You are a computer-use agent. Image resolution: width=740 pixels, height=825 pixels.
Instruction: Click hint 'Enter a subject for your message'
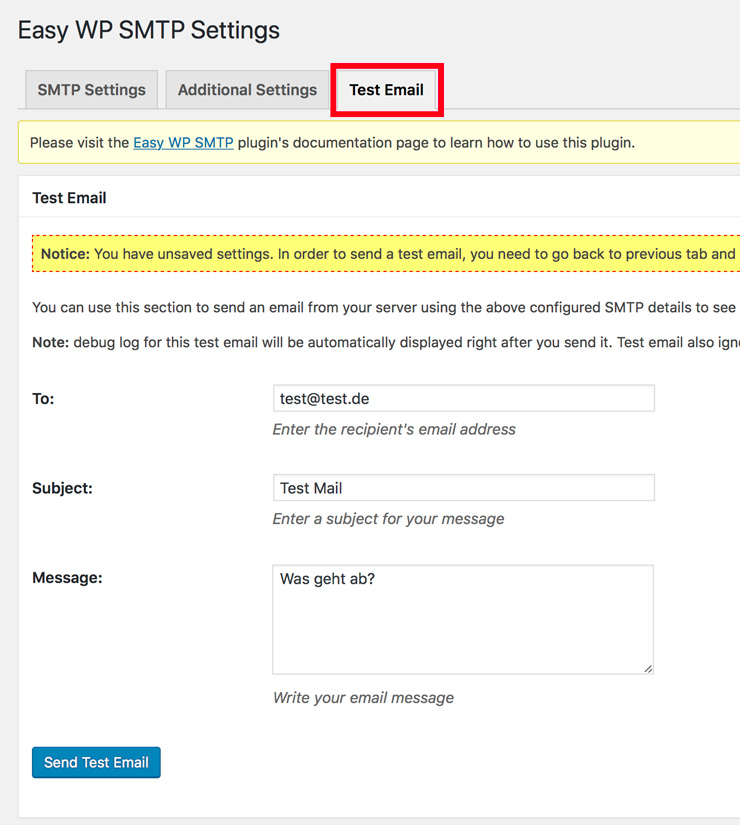(388, 519)
